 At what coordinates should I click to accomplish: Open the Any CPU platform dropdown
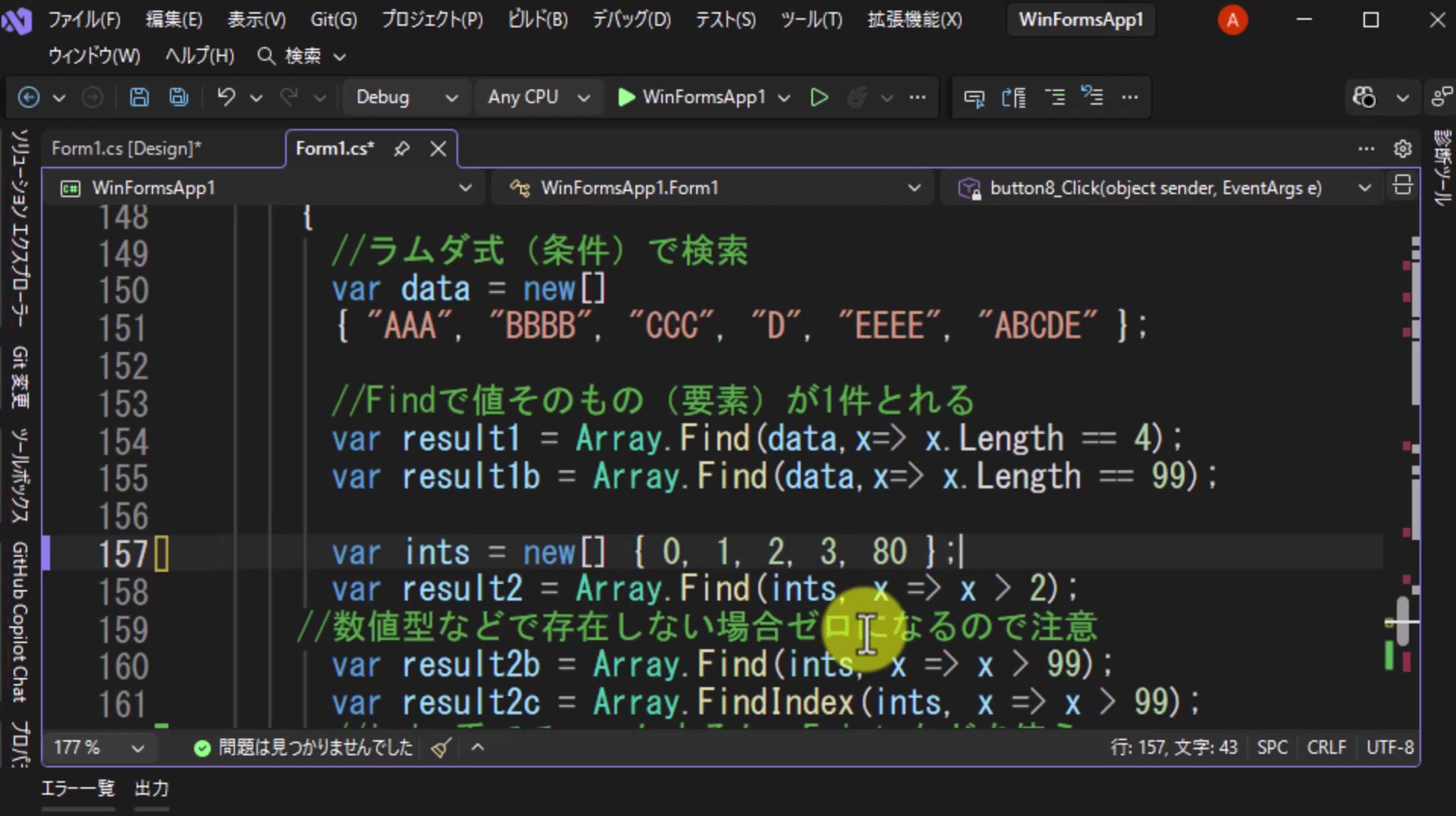[538, 97]
